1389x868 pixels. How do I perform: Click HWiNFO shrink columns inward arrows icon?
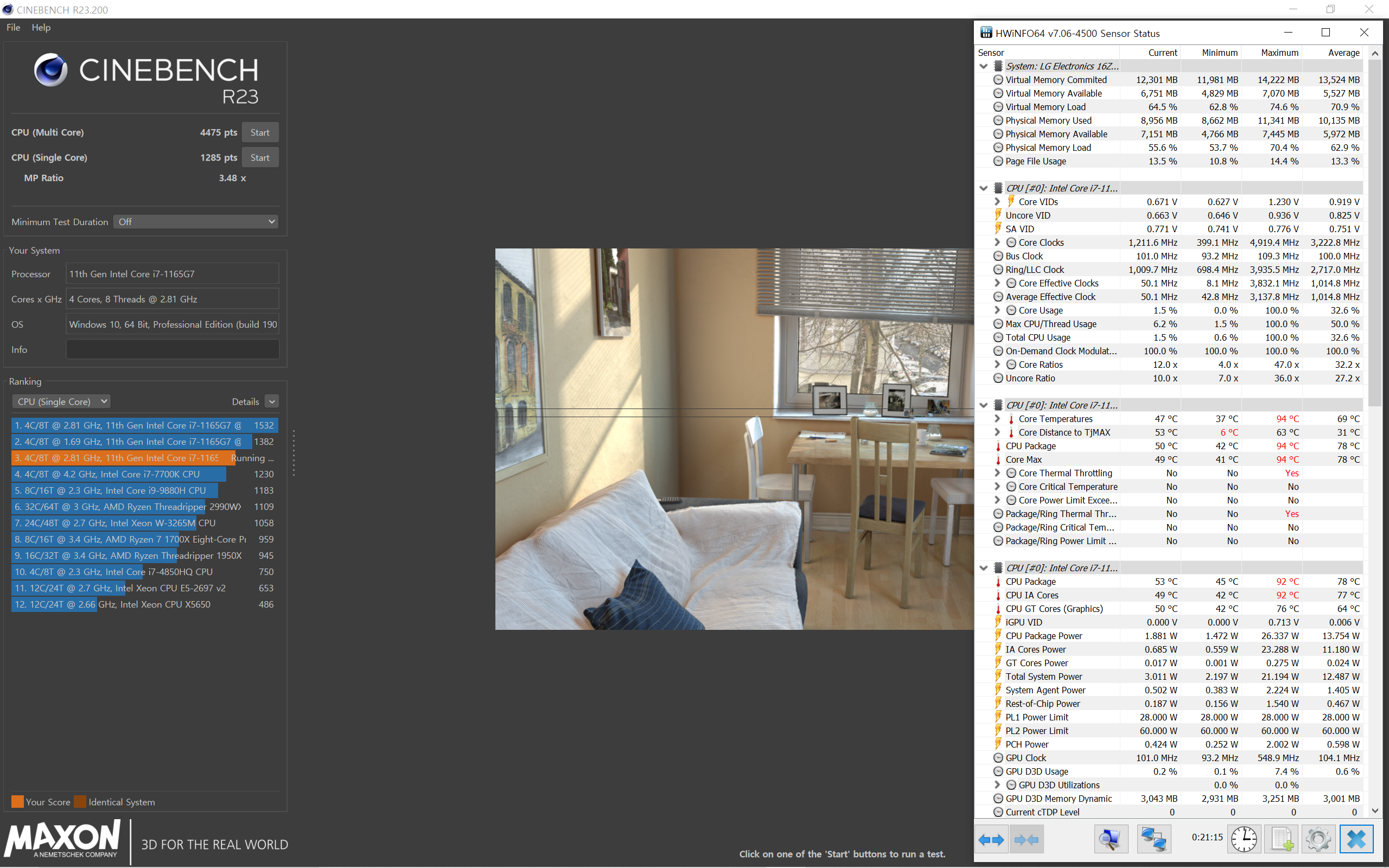pyautogui.click(x=1026, y=839)
